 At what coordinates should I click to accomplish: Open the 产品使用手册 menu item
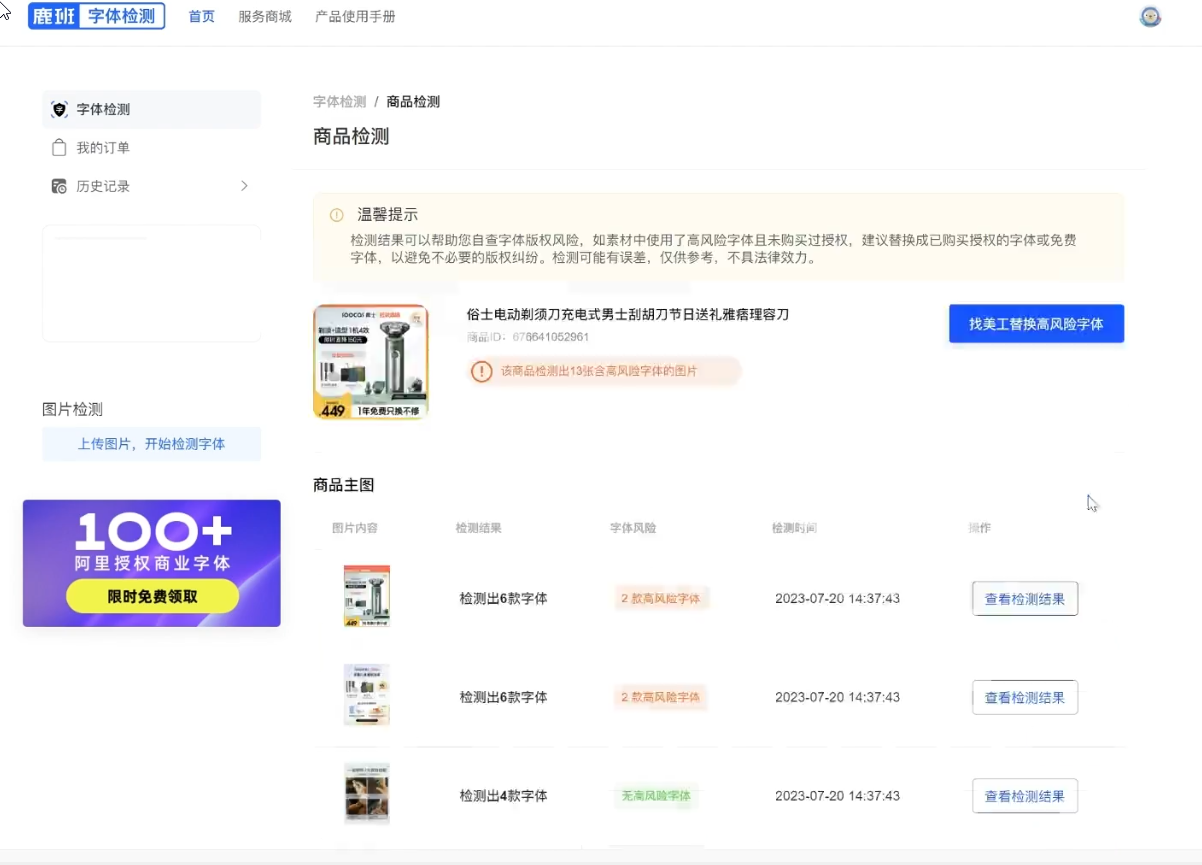(355, 17)
